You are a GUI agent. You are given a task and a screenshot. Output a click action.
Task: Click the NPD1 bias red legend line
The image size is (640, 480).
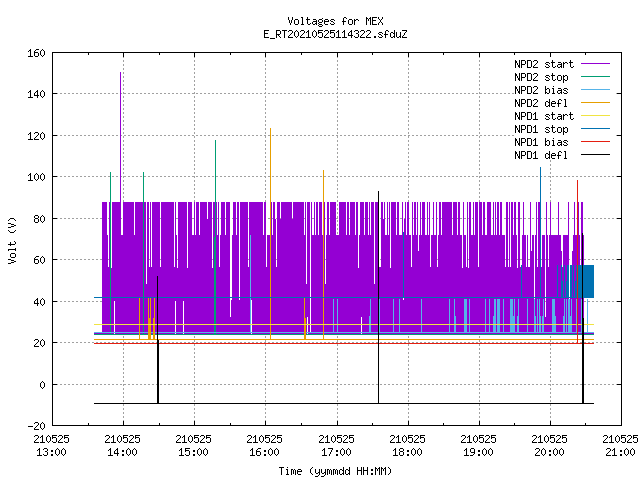coord(595,142)
